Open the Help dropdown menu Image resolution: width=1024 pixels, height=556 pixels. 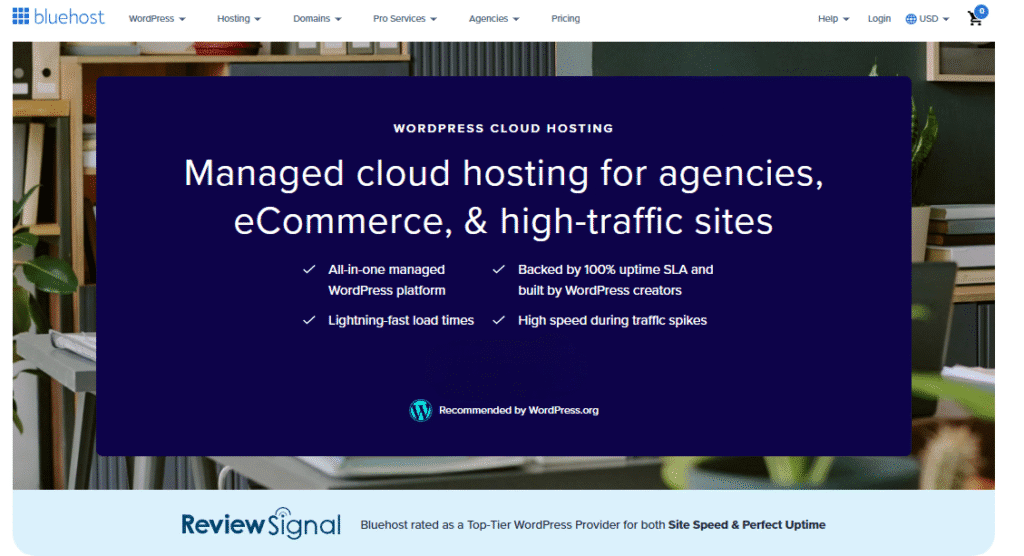833,19
